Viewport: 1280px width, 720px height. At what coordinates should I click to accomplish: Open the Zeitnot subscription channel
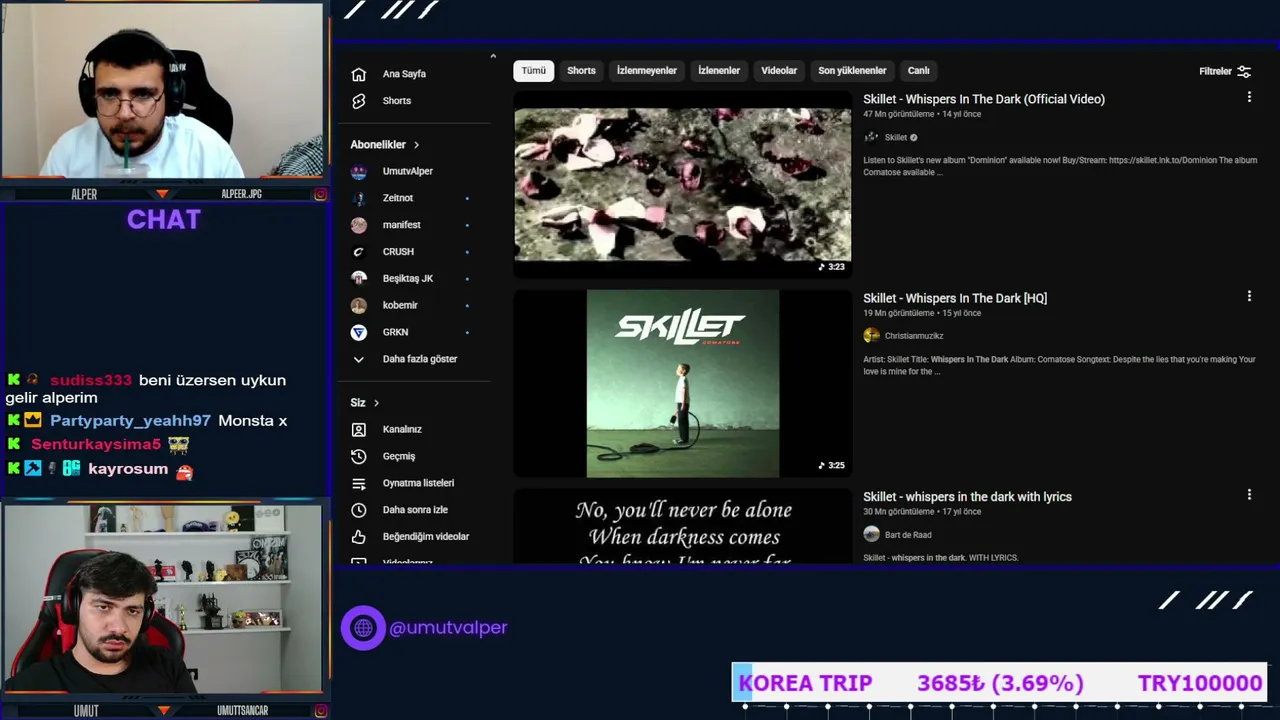click(x=397, y=198)
